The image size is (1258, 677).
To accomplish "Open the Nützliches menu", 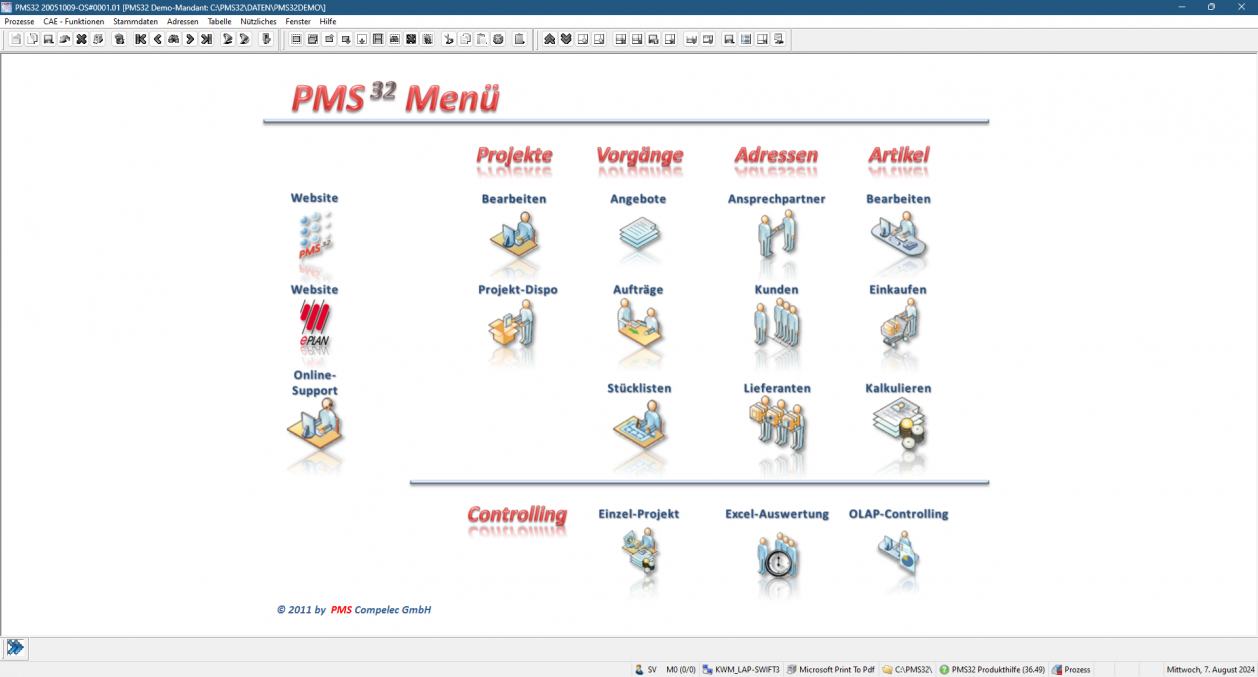I will click(258, 21).
